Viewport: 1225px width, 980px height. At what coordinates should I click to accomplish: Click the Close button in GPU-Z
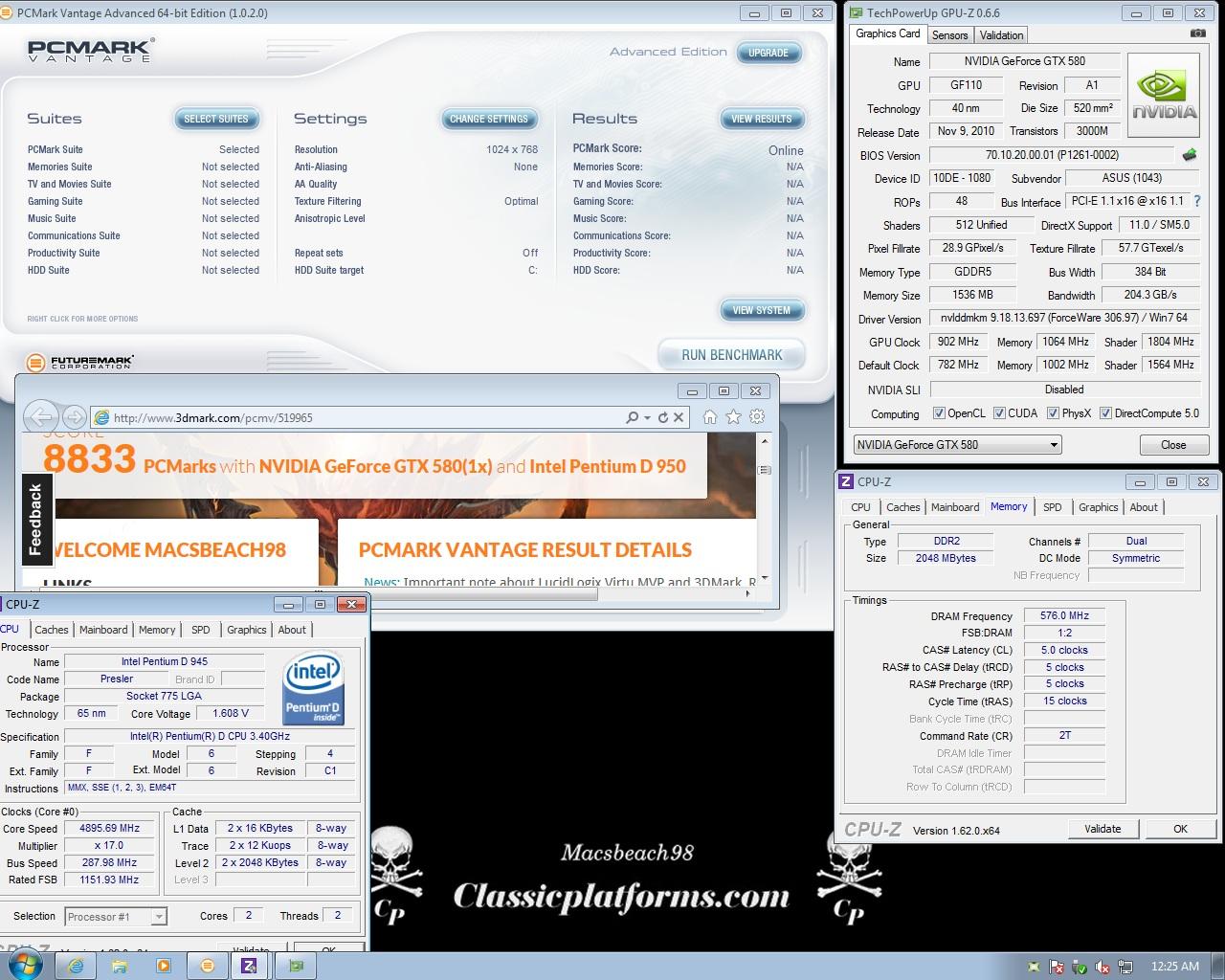pos(1173,445)
